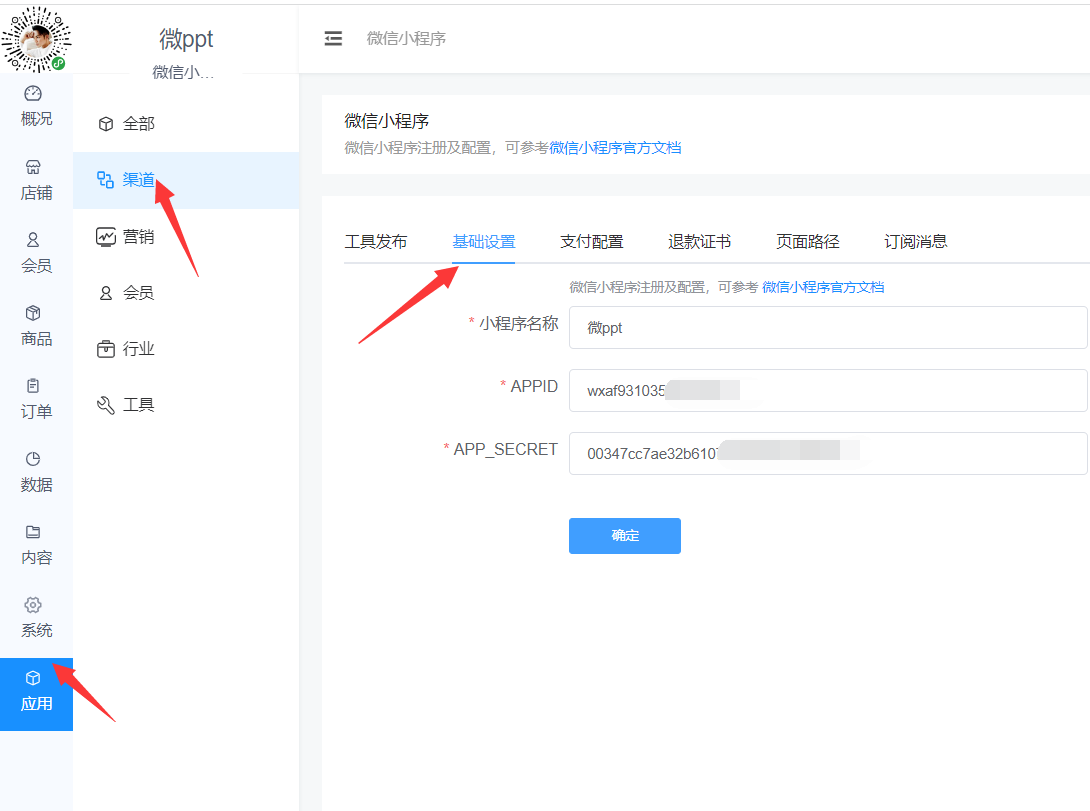Viewport: 1090px width, 811px height.
Task: Switch to 页面路径 tab
Action: (x=808, y=242)
